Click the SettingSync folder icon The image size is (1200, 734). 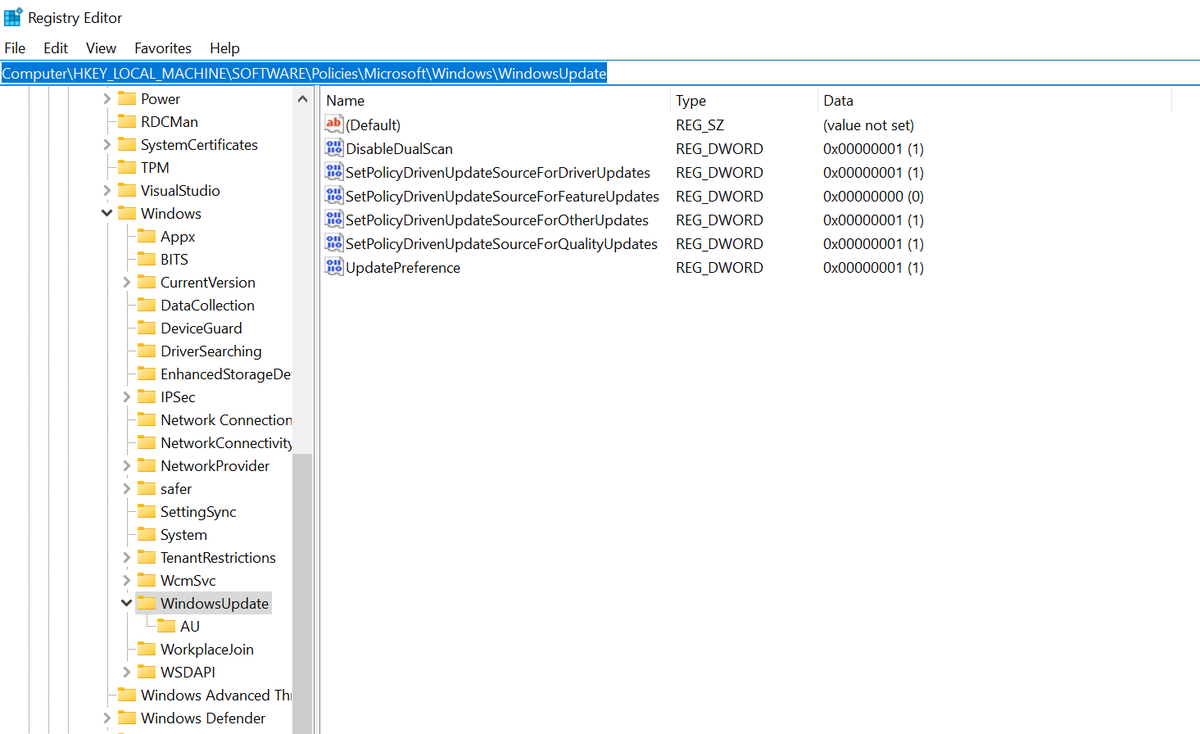[x=146, y=512]
